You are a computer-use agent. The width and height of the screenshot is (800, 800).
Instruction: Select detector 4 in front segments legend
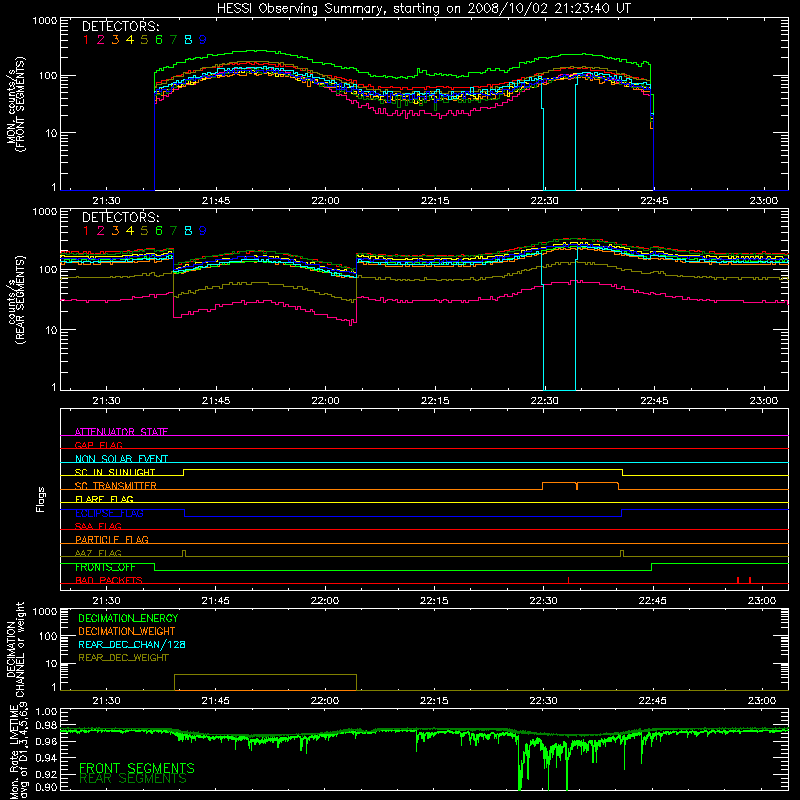pos(130,40)
